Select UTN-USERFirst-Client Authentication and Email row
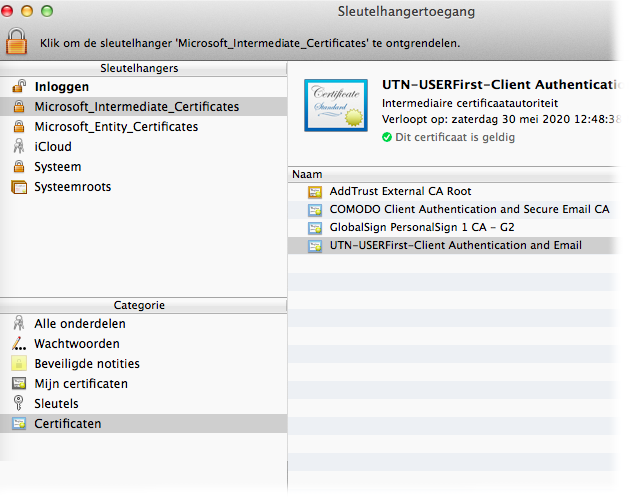 453,245
